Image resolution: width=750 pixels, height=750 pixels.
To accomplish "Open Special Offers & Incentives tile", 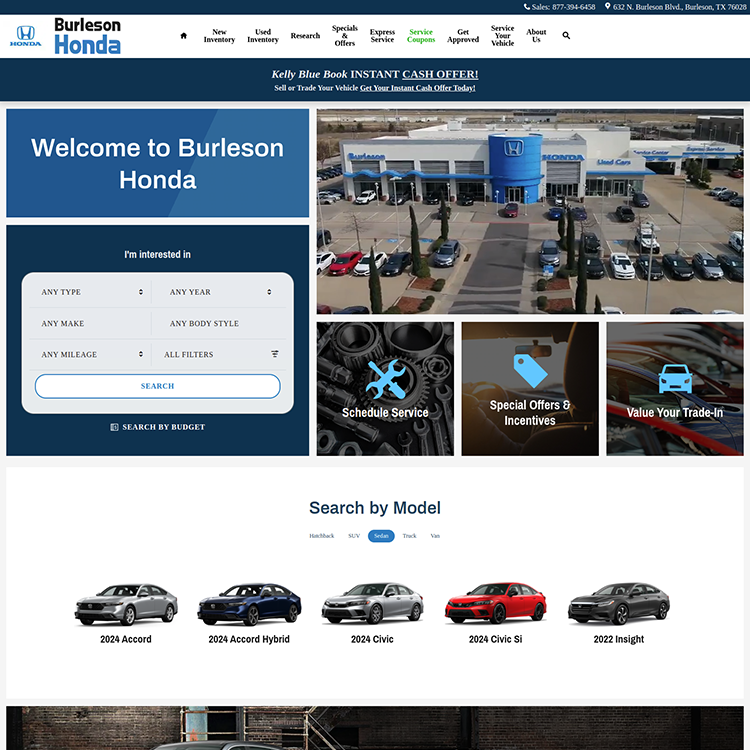I will [530, 388].
